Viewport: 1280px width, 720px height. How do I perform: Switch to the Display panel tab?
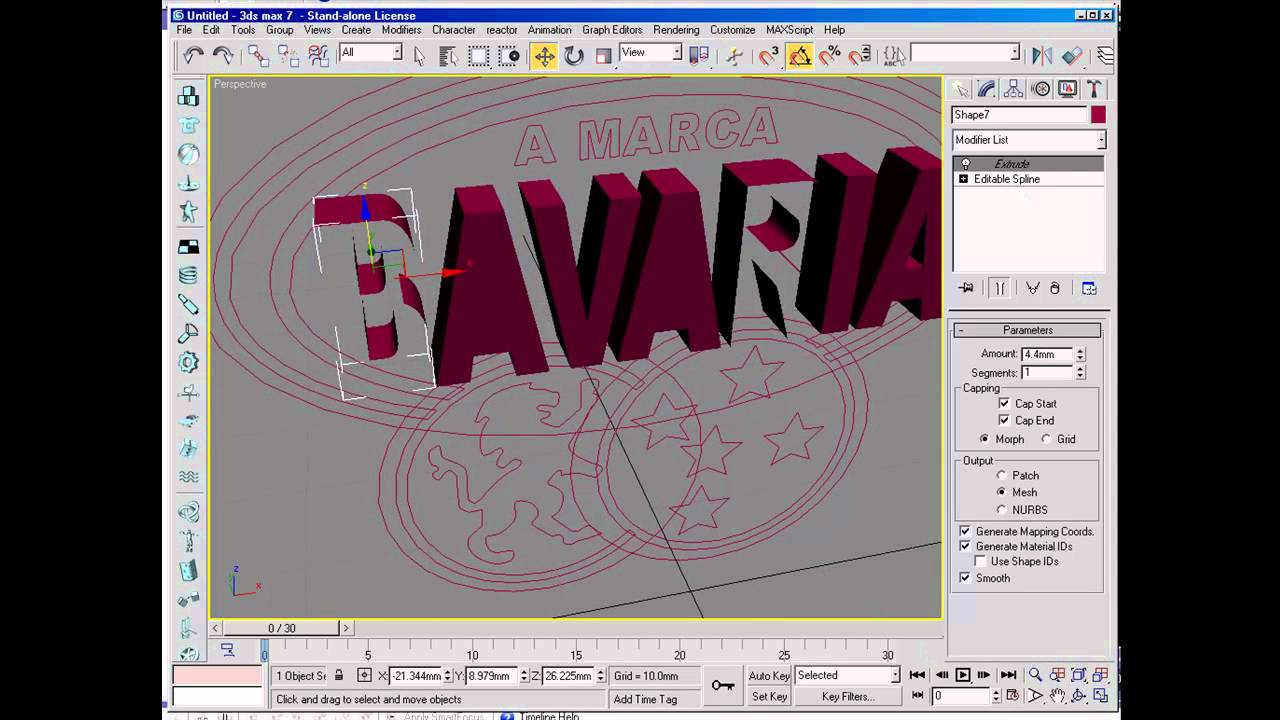1068,89
